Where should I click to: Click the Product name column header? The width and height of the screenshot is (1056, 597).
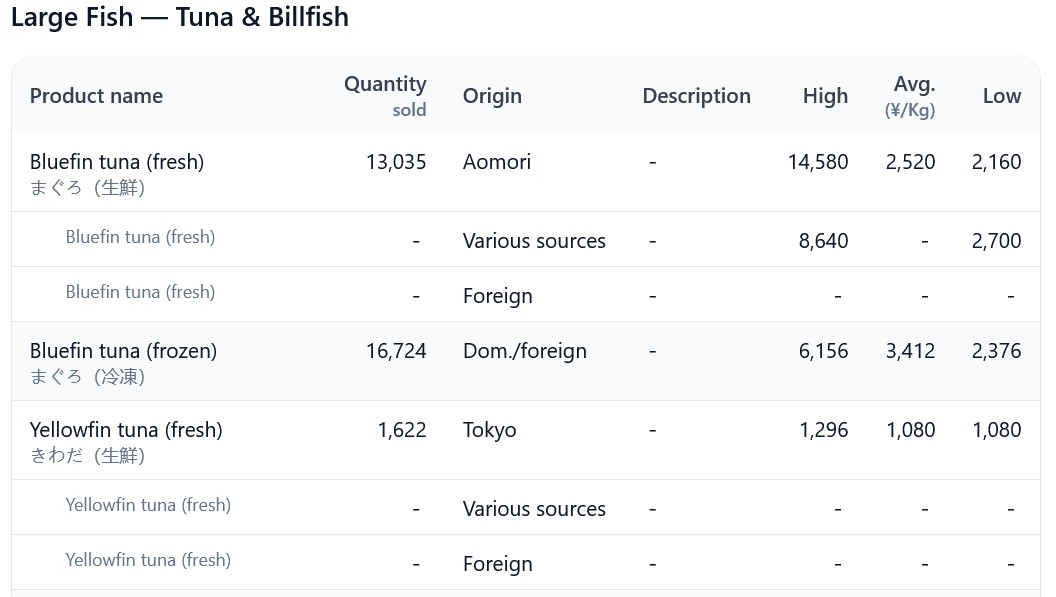coord(96,96)
